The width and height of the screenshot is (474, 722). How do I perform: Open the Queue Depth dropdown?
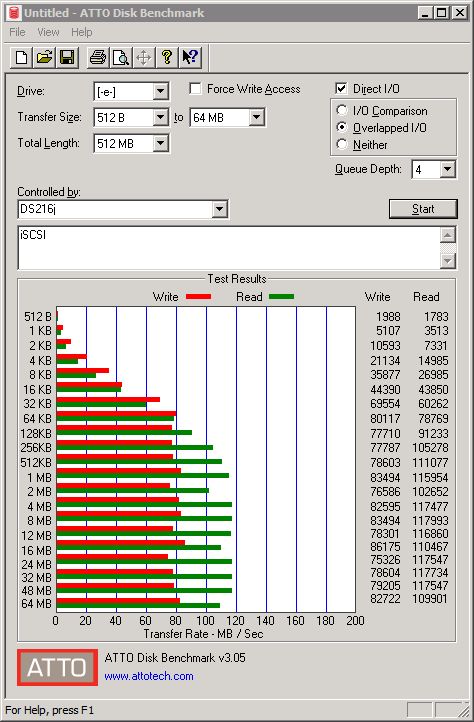pyautogui.click(x=447, y=169)
